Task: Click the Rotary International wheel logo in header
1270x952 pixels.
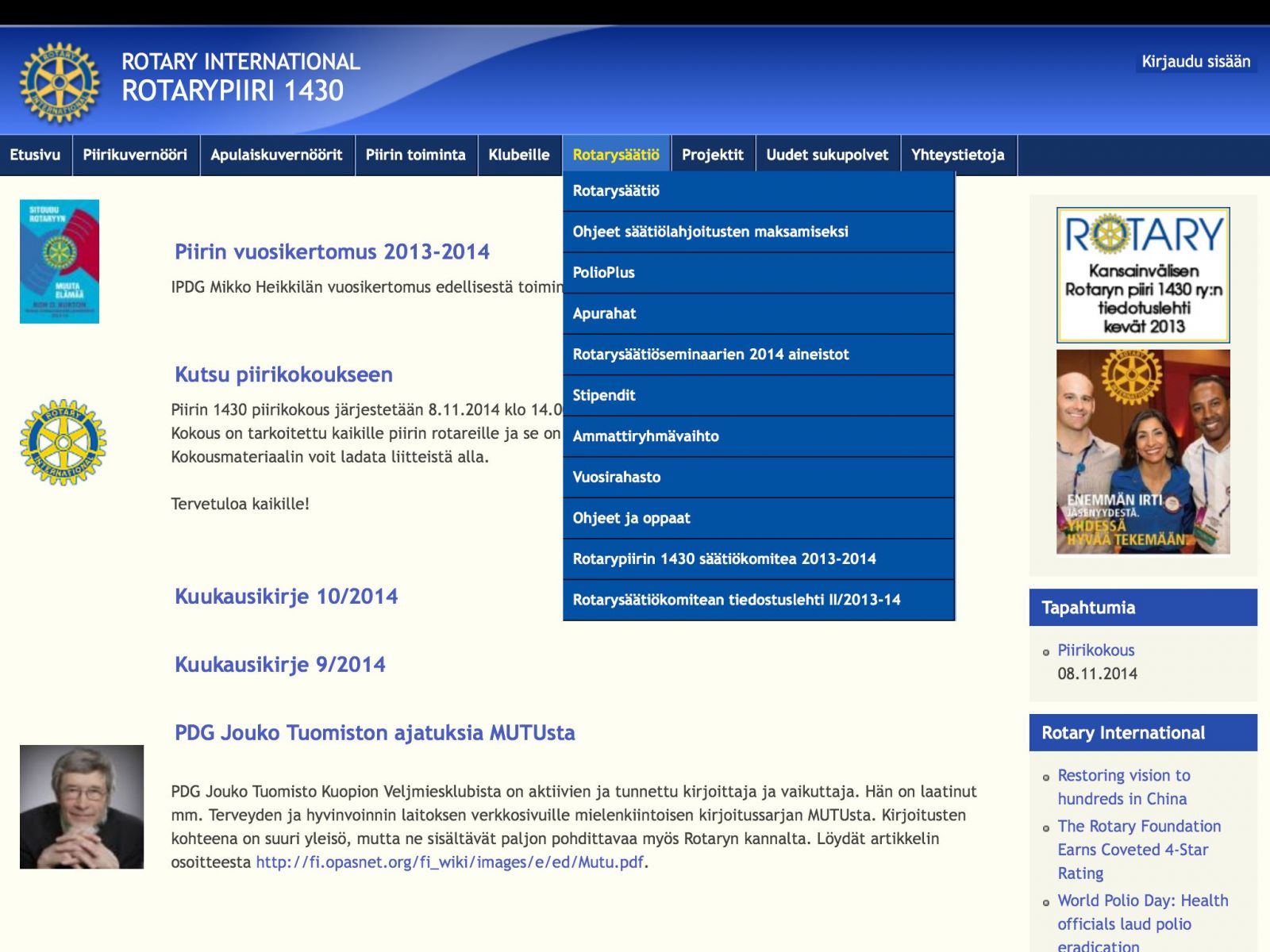Action: [x=60, y=83]
